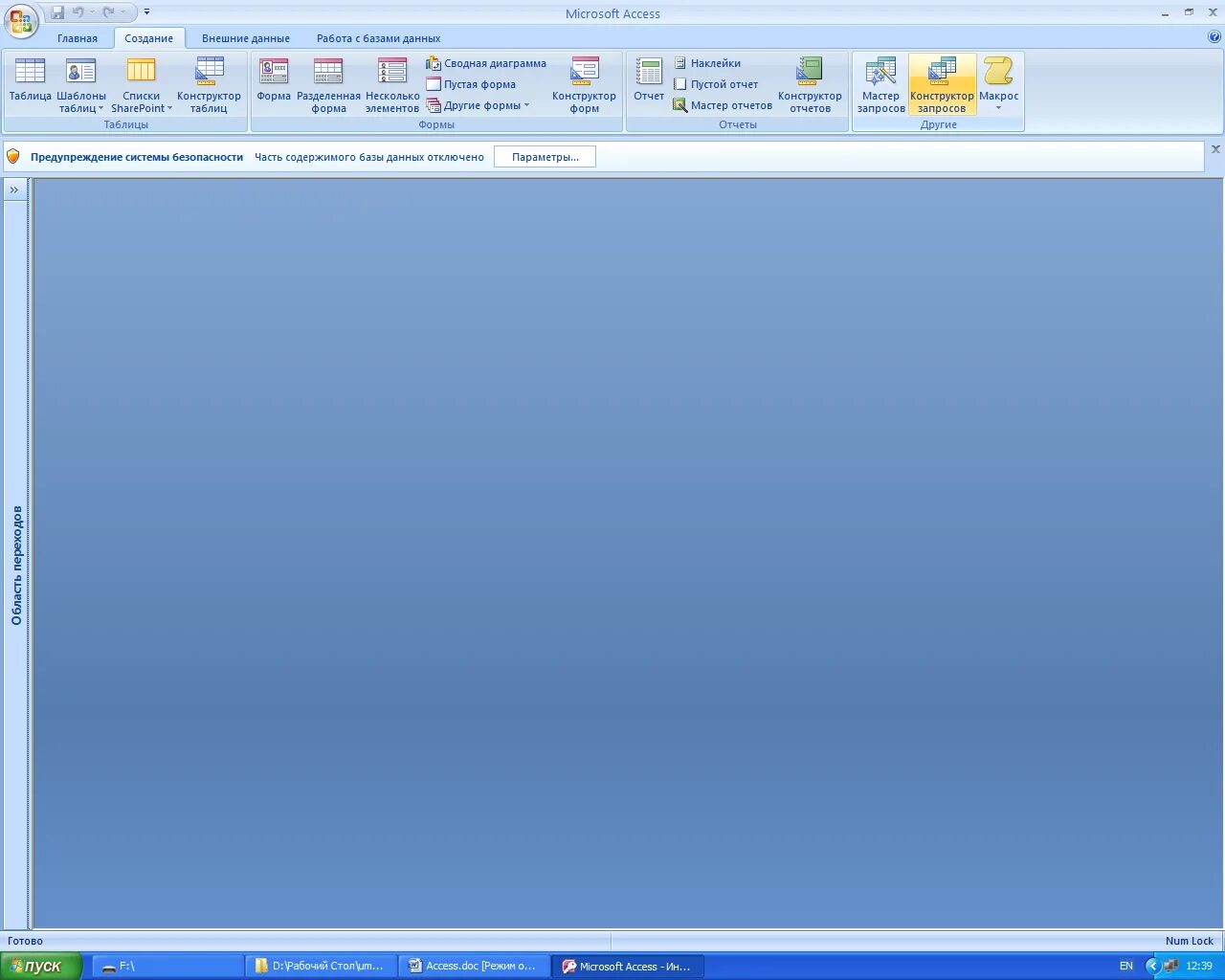Customize the quick access toolbar dropdown

[x=146, y=12]
